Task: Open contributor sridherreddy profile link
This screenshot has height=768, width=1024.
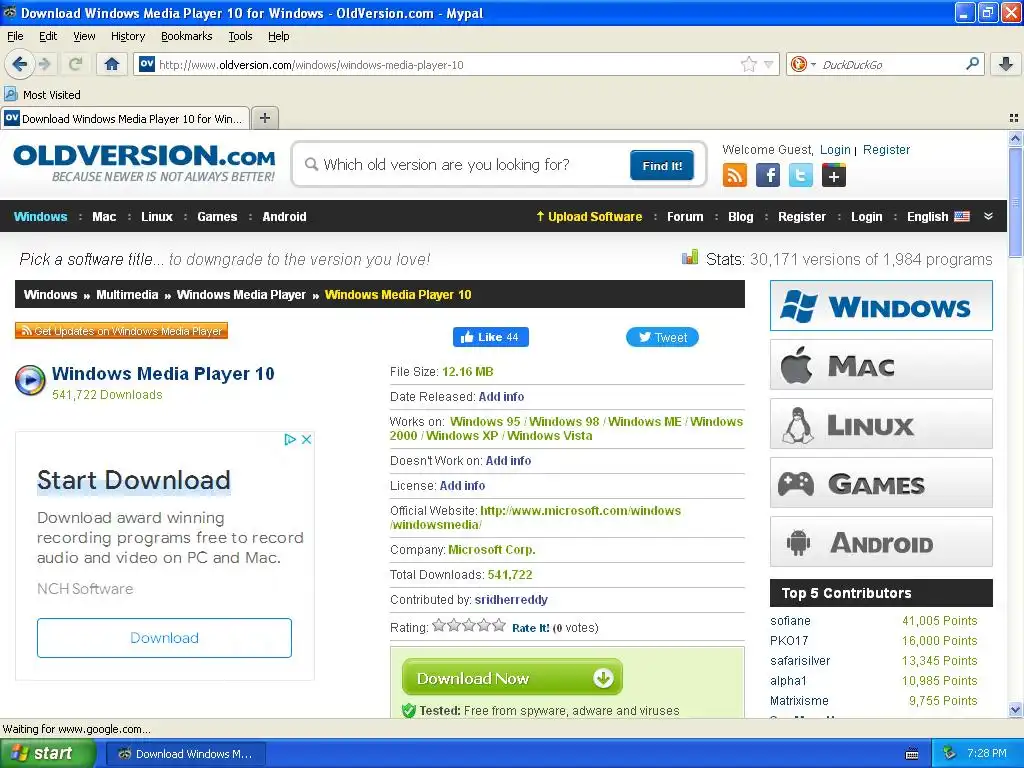Action: pos(511,600)
